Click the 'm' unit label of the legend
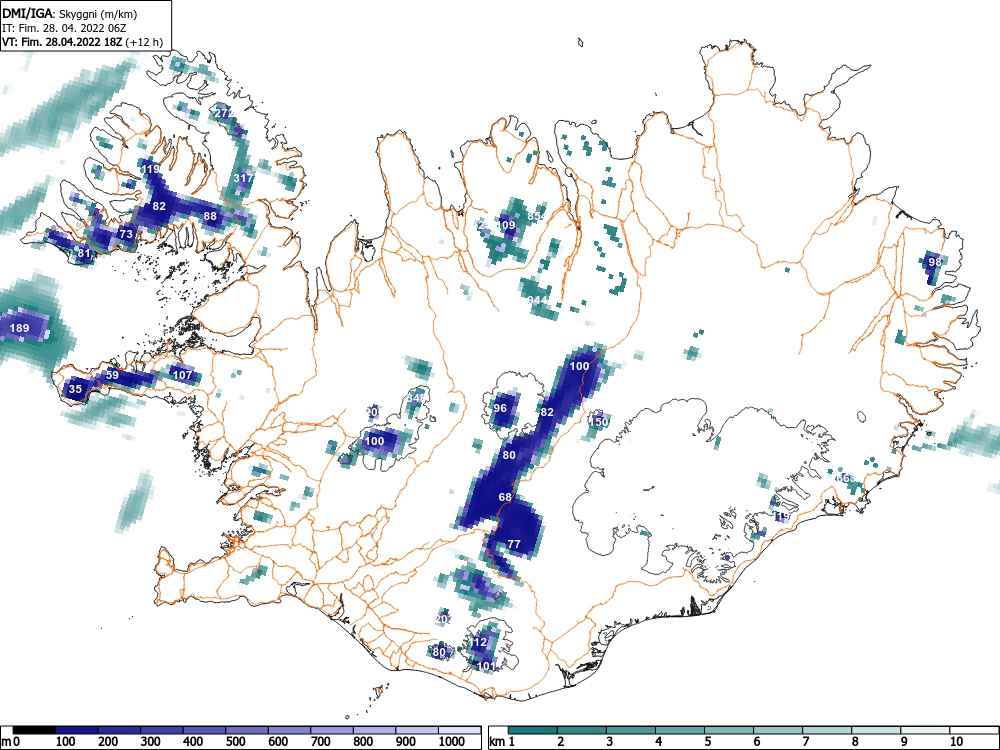This screenshot has height=750, width=1000. (x=6, y=742)
